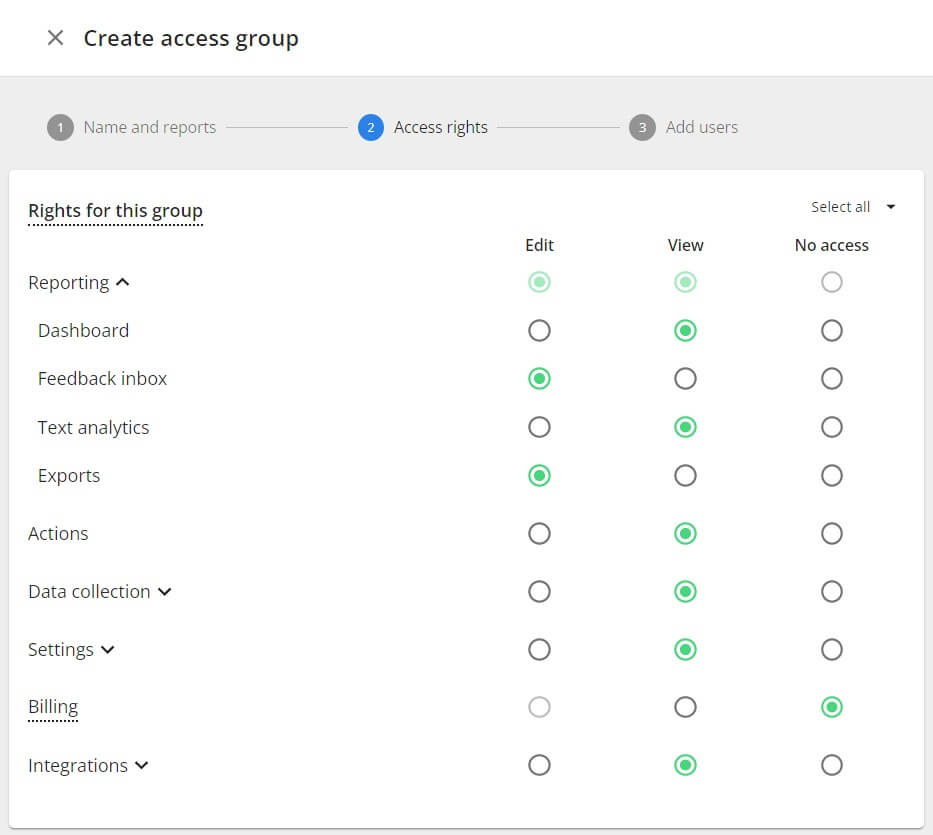This screenshot has width=933, height=835.
Task: Click the Access rights step 2 circle
Action: click(x=371, y=128)
